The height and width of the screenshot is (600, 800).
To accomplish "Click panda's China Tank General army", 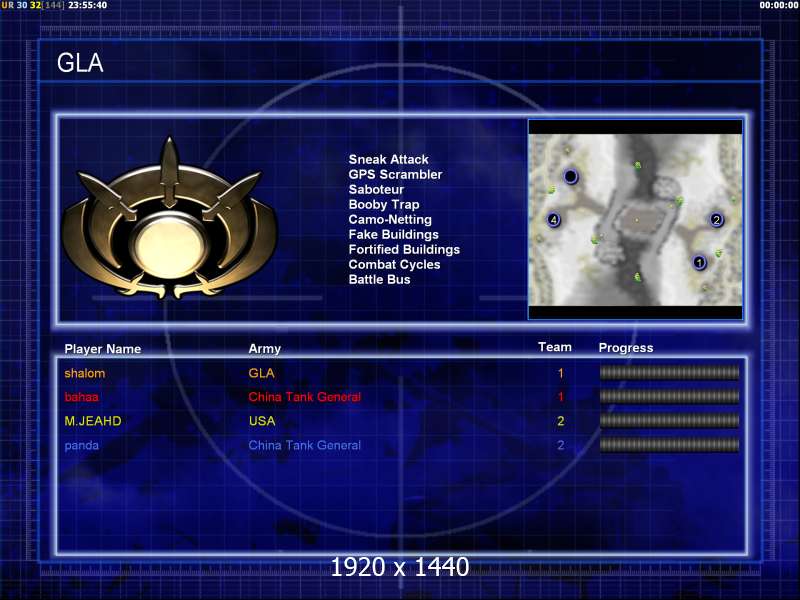I will 305,445.
